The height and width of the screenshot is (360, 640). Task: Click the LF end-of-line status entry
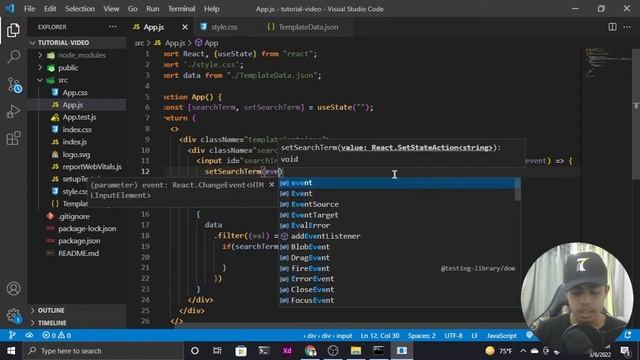pyautogui.click(x=474, y=336)
